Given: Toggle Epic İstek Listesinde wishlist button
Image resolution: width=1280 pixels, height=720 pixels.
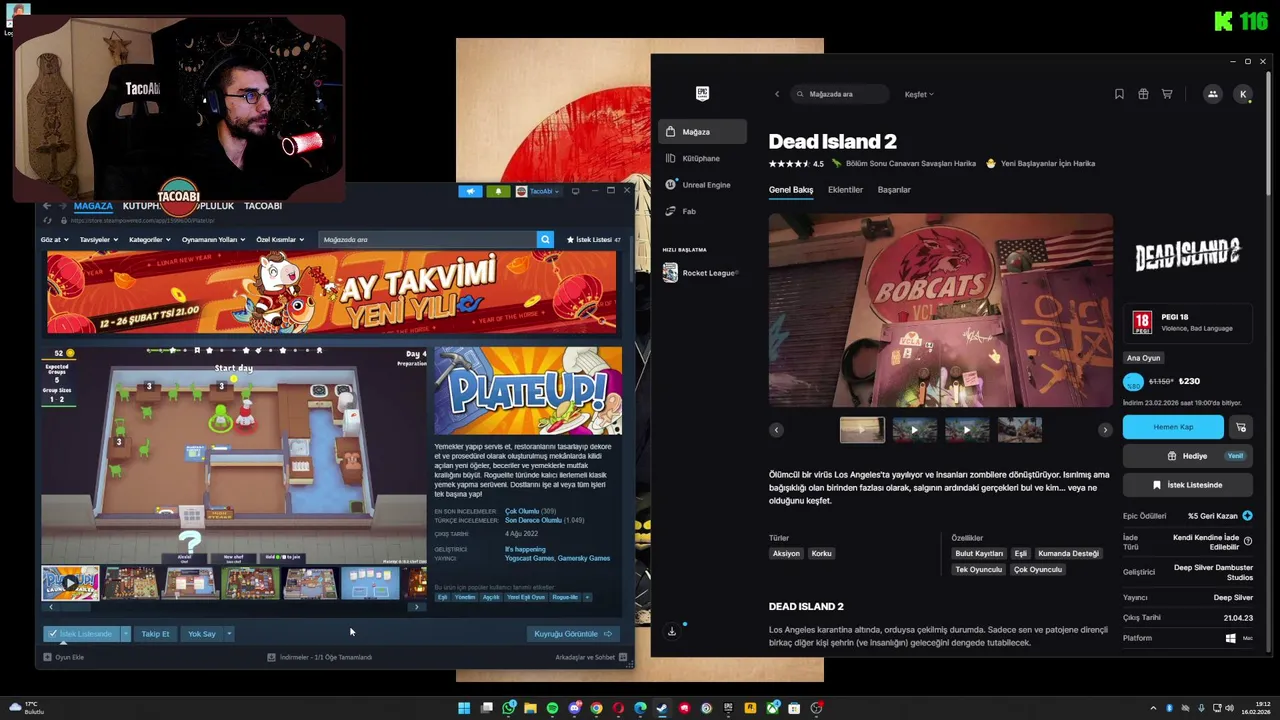Looking at the screenshot, I should pos(1187,484).
